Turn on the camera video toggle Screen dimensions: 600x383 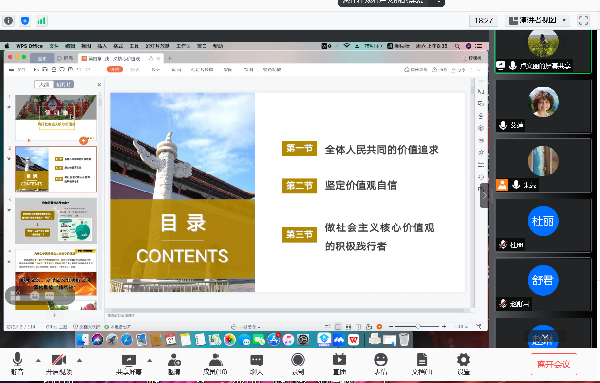coord(59,363)
